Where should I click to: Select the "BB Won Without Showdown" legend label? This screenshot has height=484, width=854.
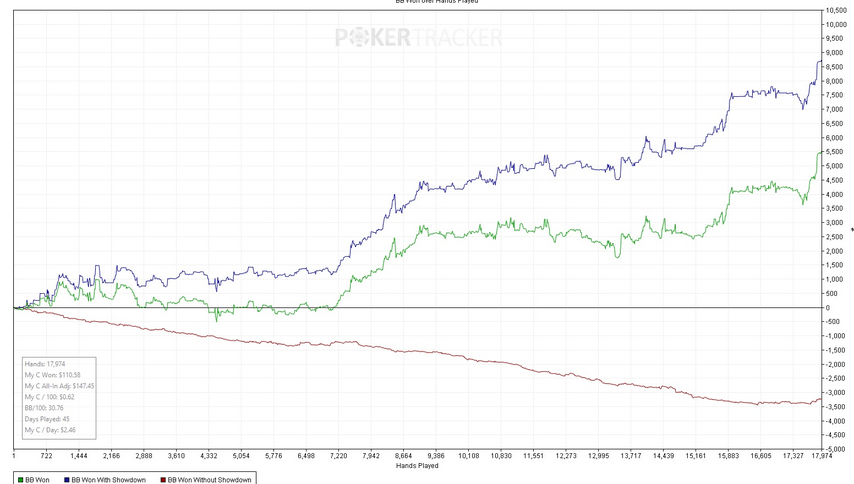(209, 480)
